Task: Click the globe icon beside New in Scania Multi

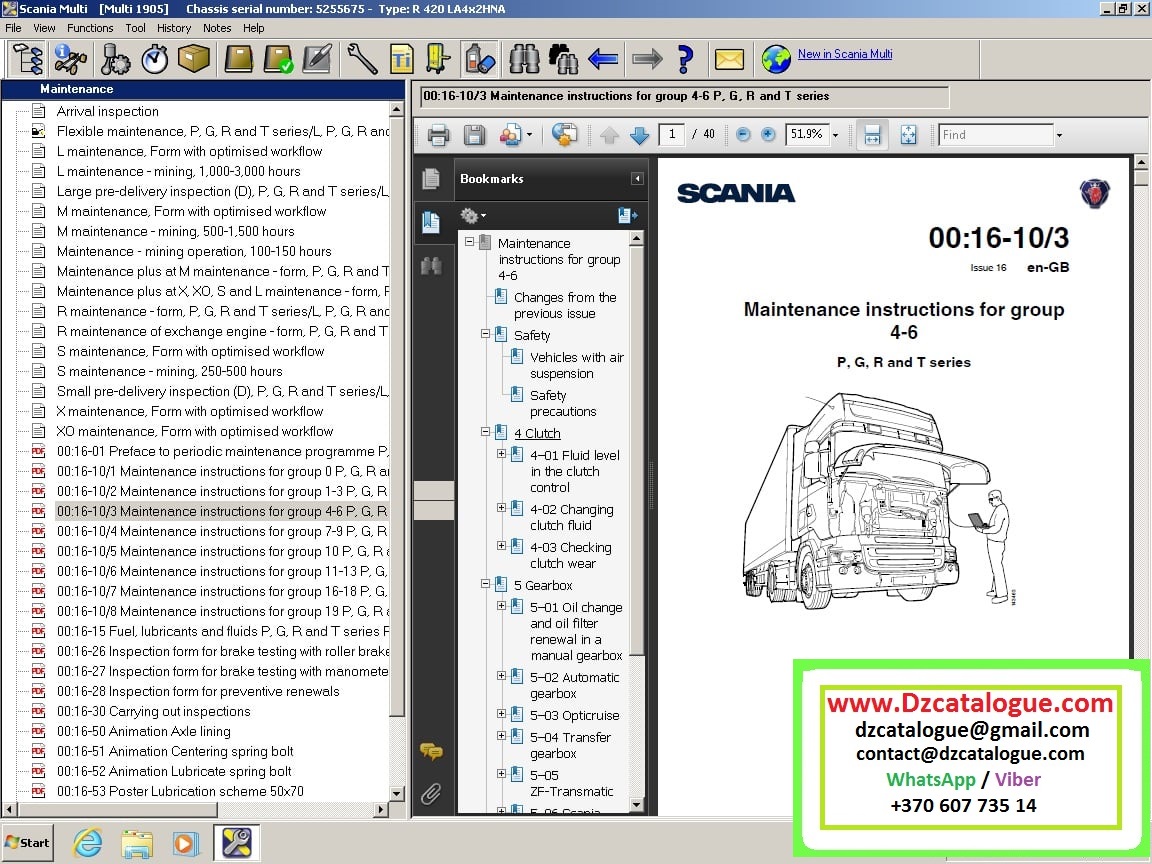Action: coord(776,59)
